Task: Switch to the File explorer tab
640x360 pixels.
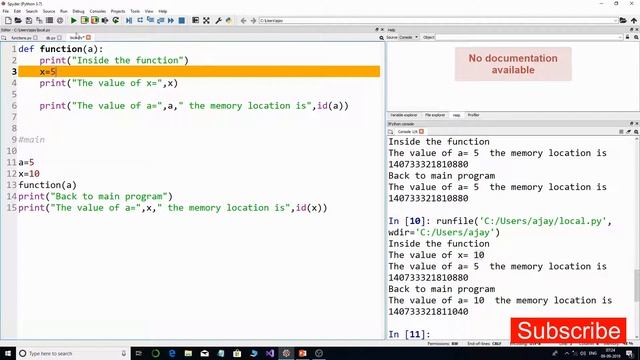Action: click(x=435, y=115)
